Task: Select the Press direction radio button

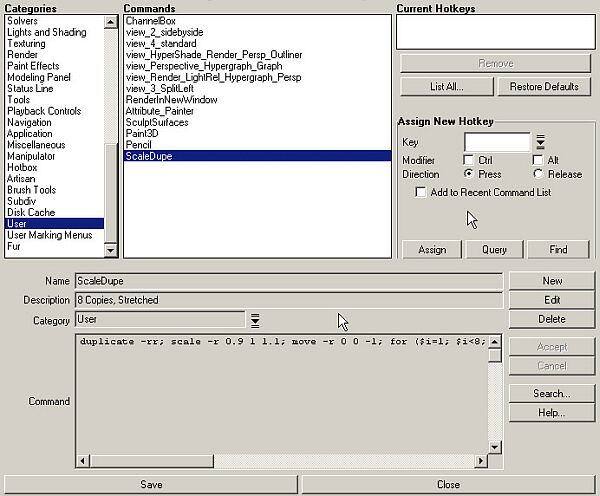Action: click(469, 173)
